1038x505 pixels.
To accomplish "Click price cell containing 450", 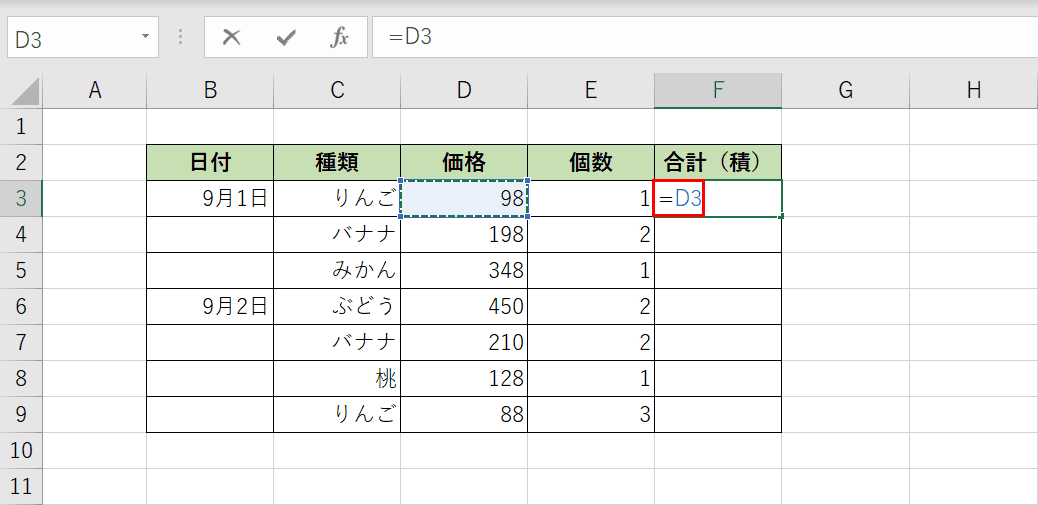I will click(464, 306).
